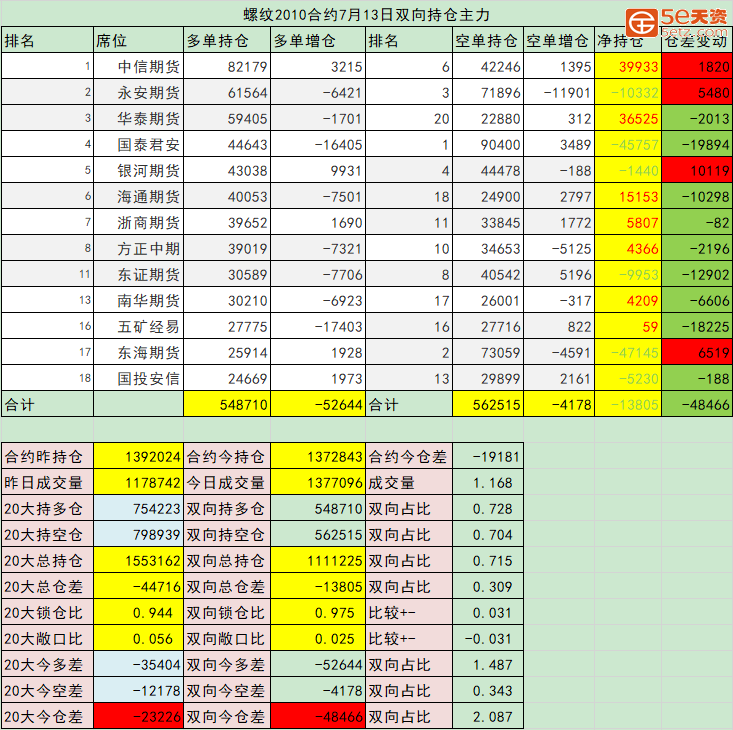
Task: Select the 席位 column header
Action: [x=138, y=40]
